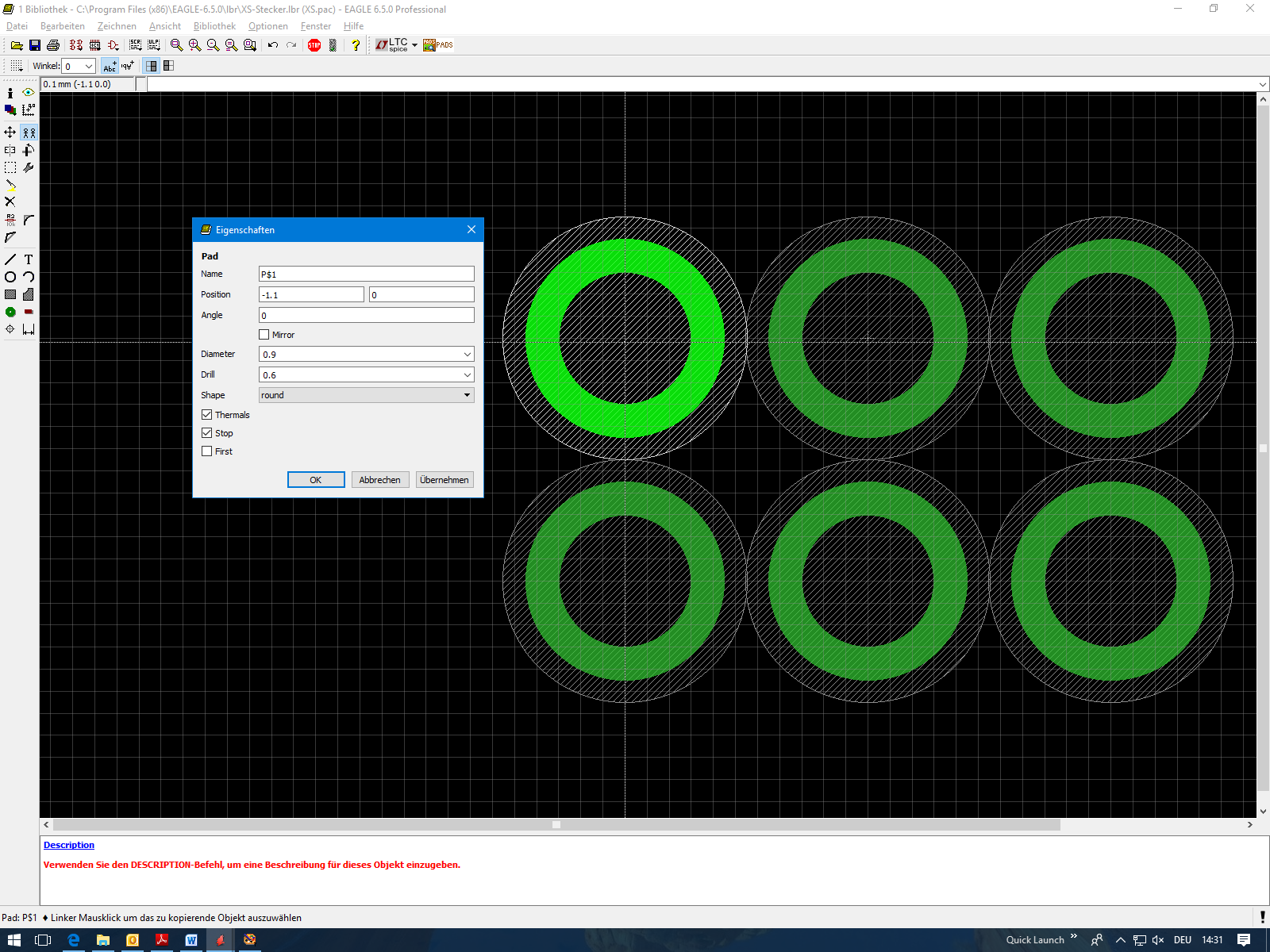This screenshot has height=952, width=1270.
Task: Select the Mark origin tool
Action: pos(29,110)
